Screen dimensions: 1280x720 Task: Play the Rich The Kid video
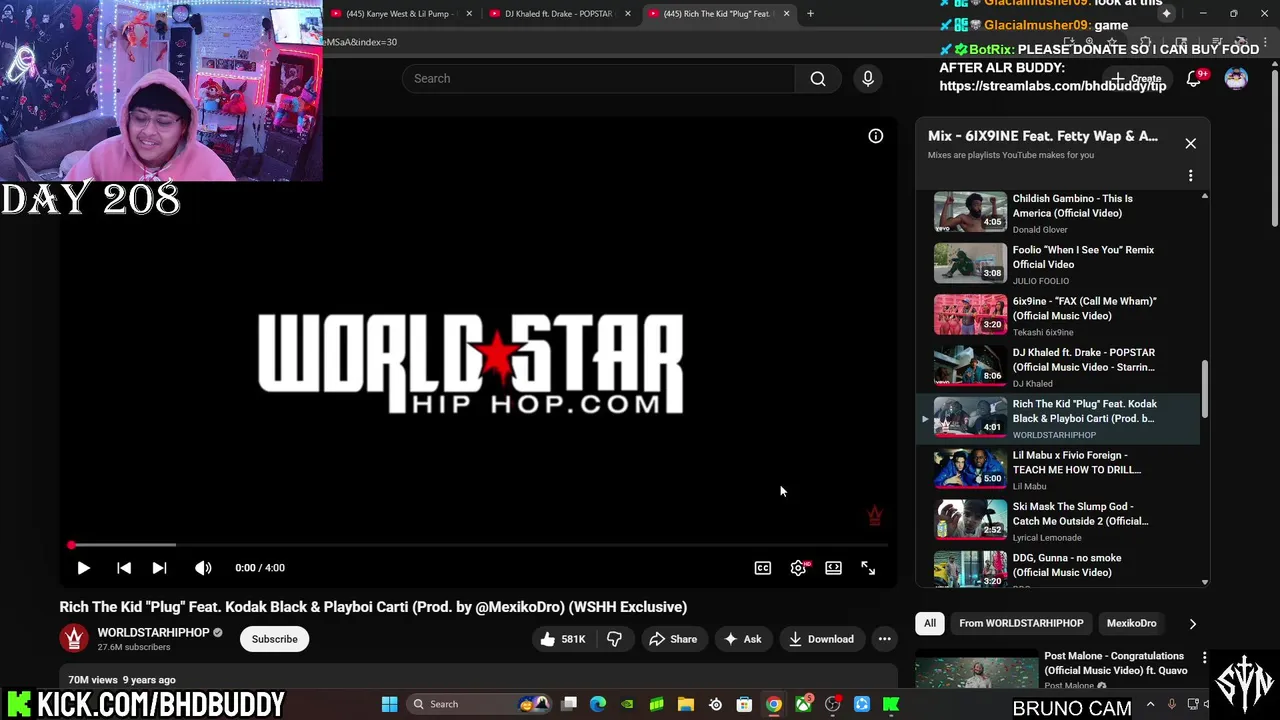click(x=83, y=568)
